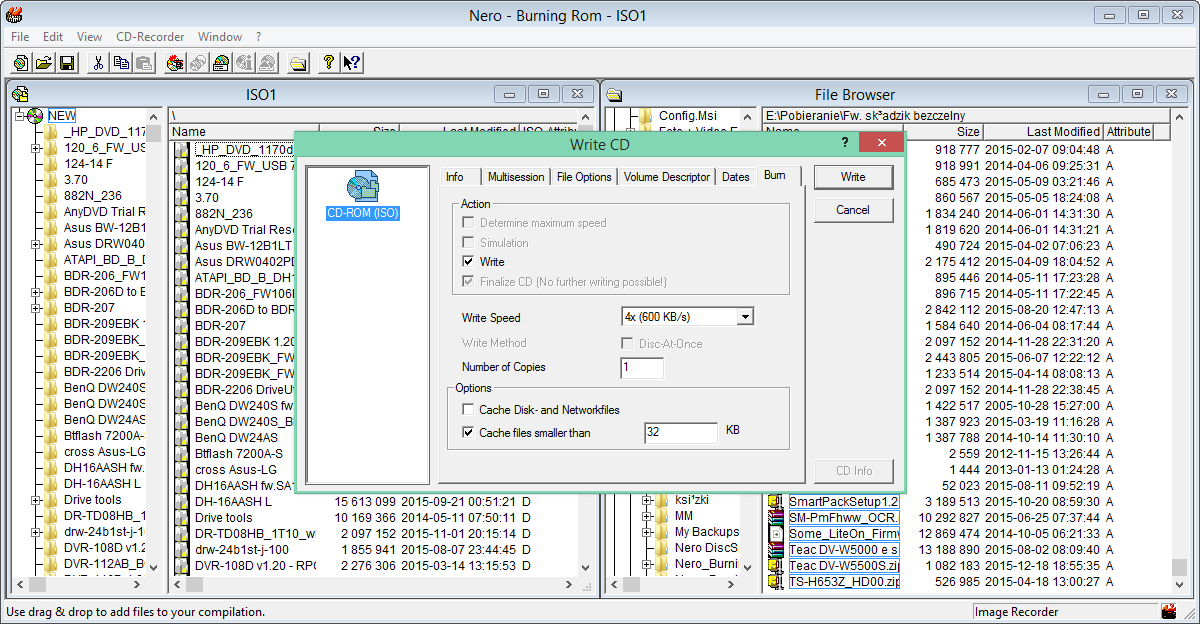
Task: Expand the 120_6_FW_US folder in ISO1 tree
Action: click(36, 148)
